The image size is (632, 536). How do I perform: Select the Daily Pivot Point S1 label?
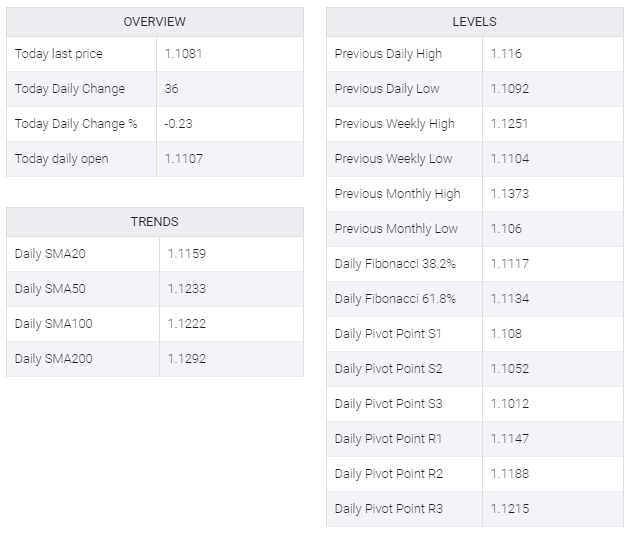tap(387, 334)
